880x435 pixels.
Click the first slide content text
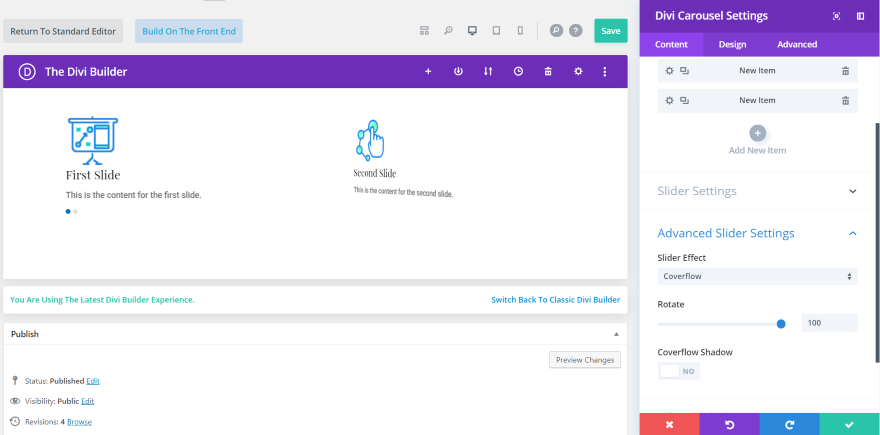tap(134, 195)
